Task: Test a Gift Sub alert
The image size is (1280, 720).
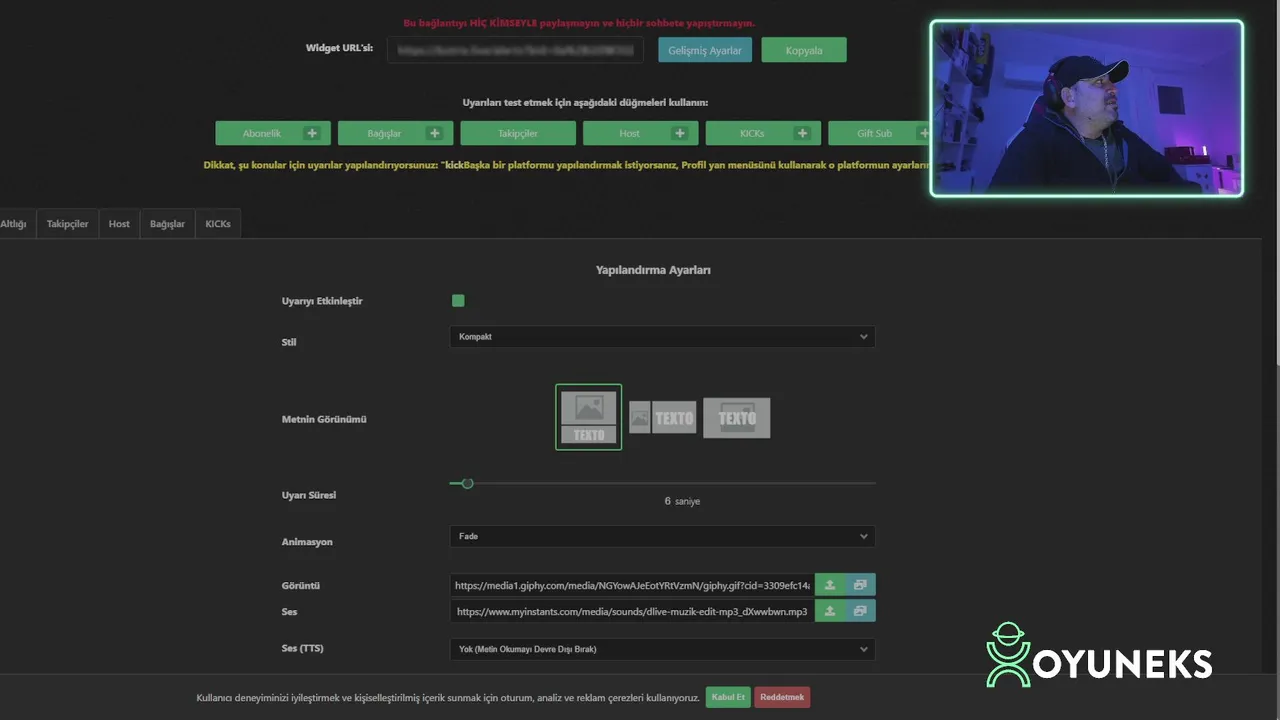Action: [x=879, y=133]
